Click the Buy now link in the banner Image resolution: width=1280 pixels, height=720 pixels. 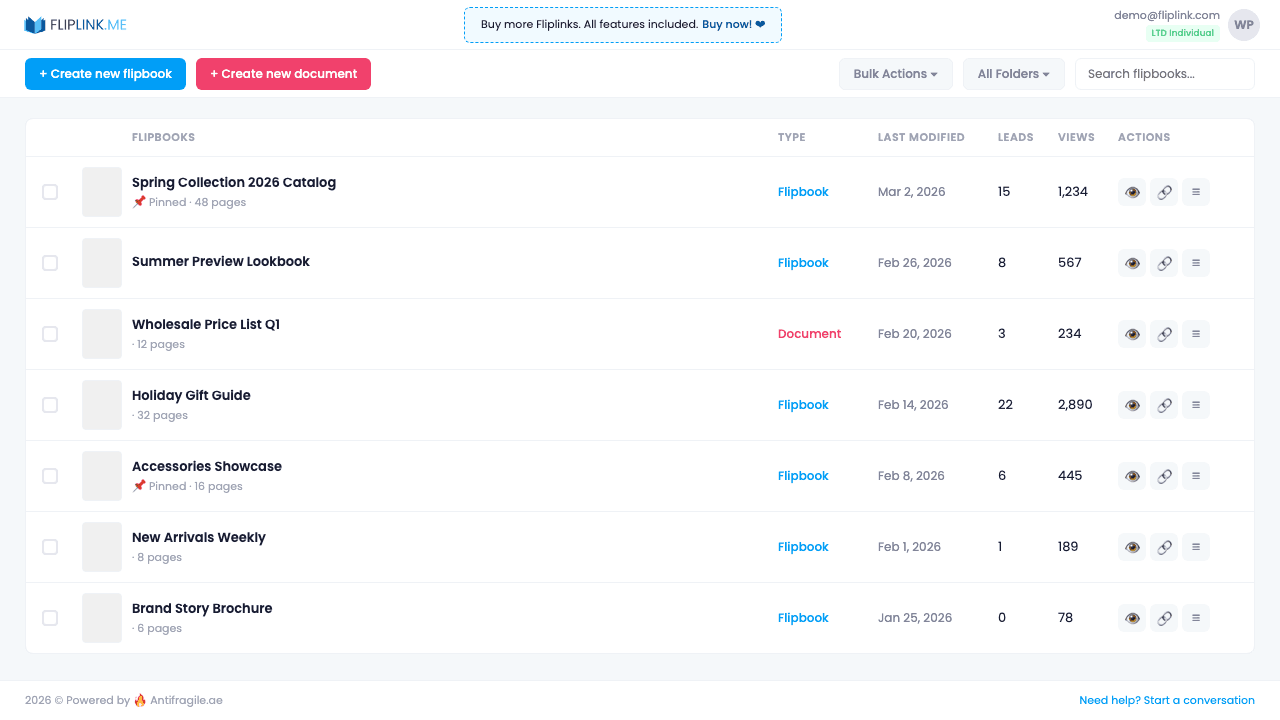(727, 24)
